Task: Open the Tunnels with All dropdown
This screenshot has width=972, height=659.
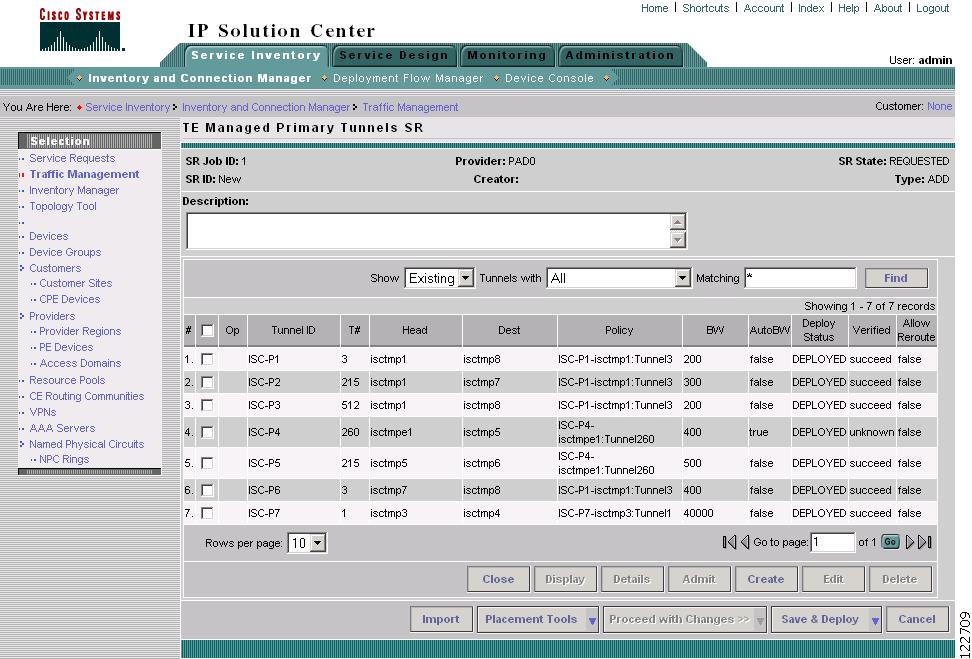Action: [x=619, y=278]
